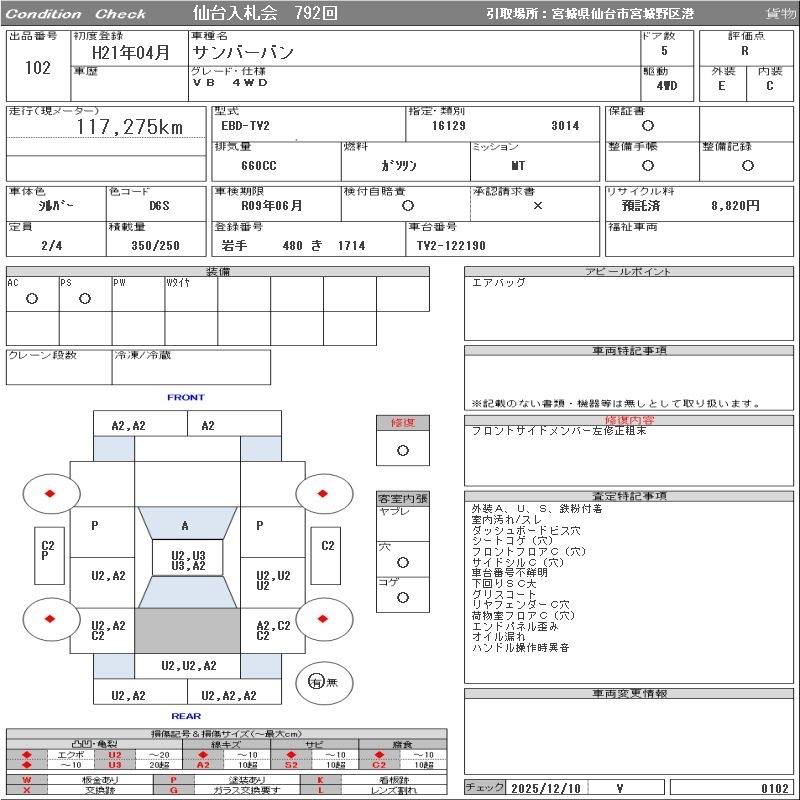Click the circled 有 mark near the rear
This screenshot has height=800, width=800.
[316, 682]
